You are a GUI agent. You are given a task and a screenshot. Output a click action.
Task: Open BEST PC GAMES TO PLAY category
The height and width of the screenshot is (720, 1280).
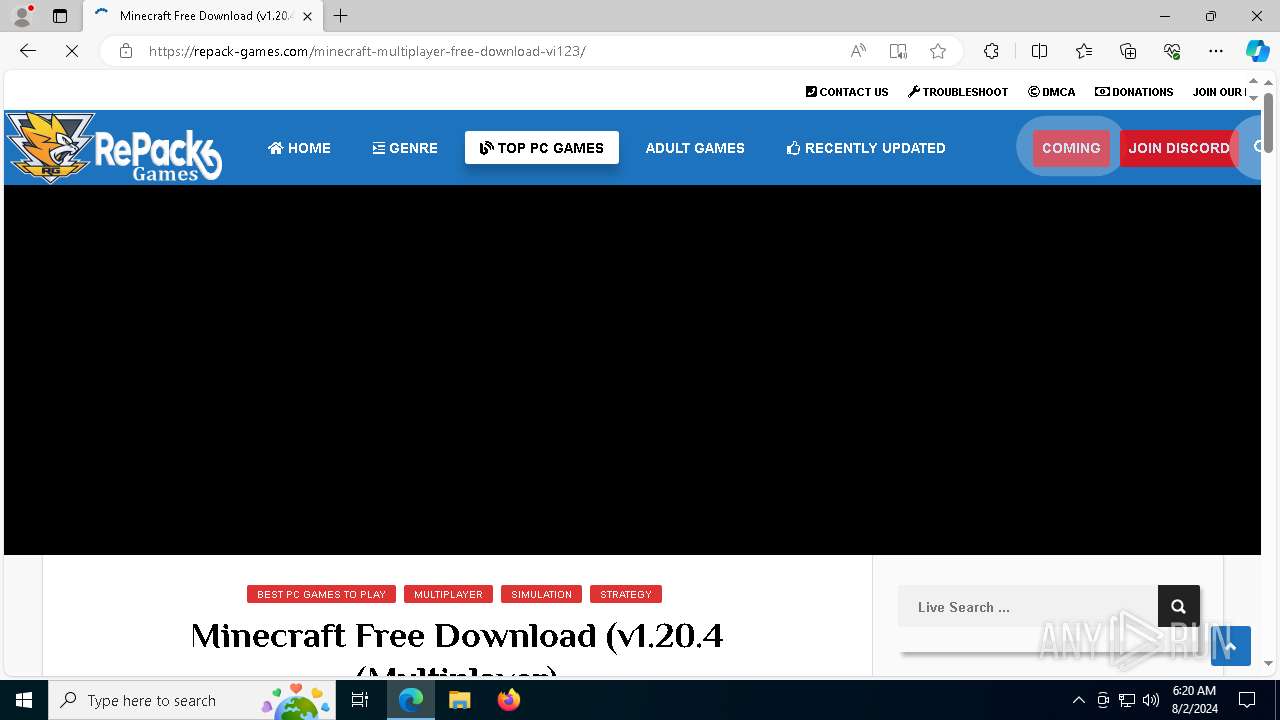pos(321,594)
